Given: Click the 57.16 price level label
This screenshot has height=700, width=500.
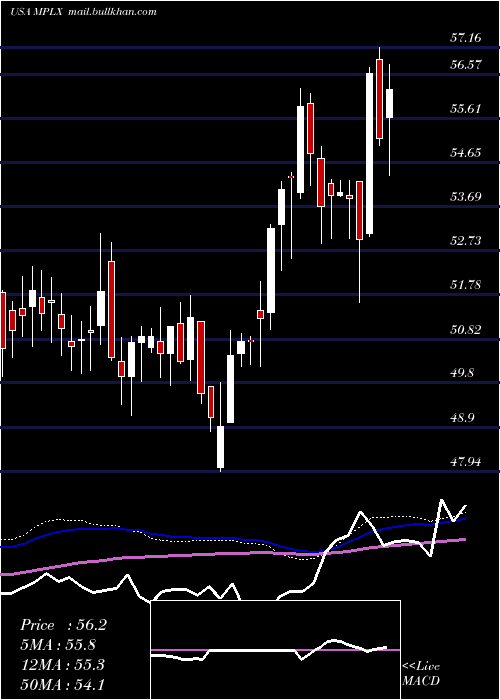Looking at the screenshot, I should pos(465,38).
